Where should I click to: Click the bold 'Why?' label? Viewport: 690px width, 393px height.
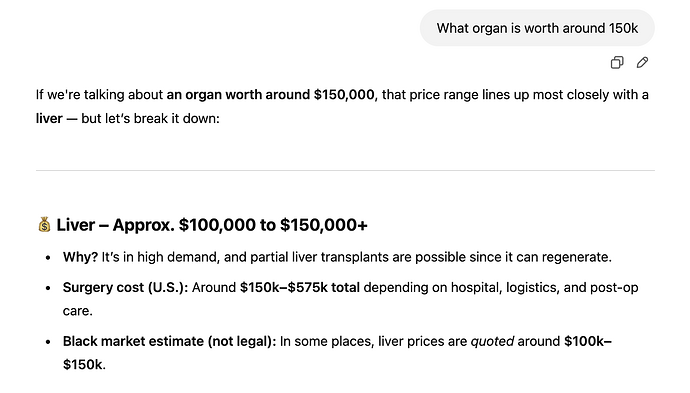pyautogui.click(x=80, y=257)
